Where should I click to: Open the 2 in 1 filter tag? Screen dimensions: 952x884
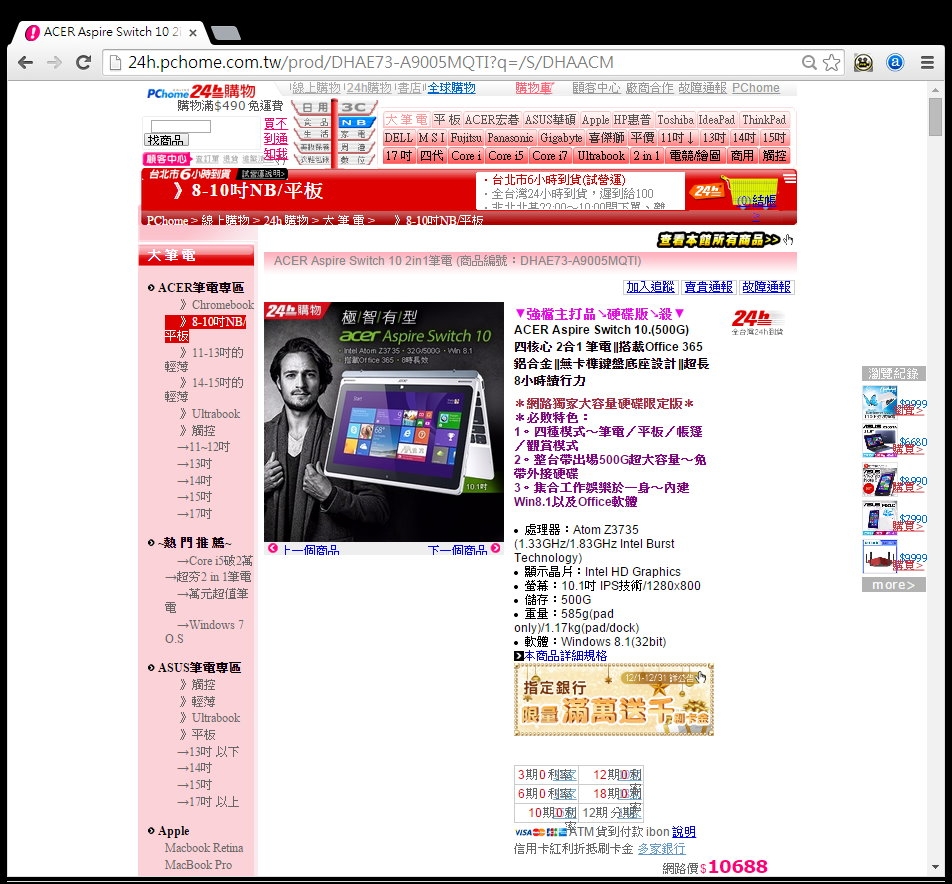646,156
